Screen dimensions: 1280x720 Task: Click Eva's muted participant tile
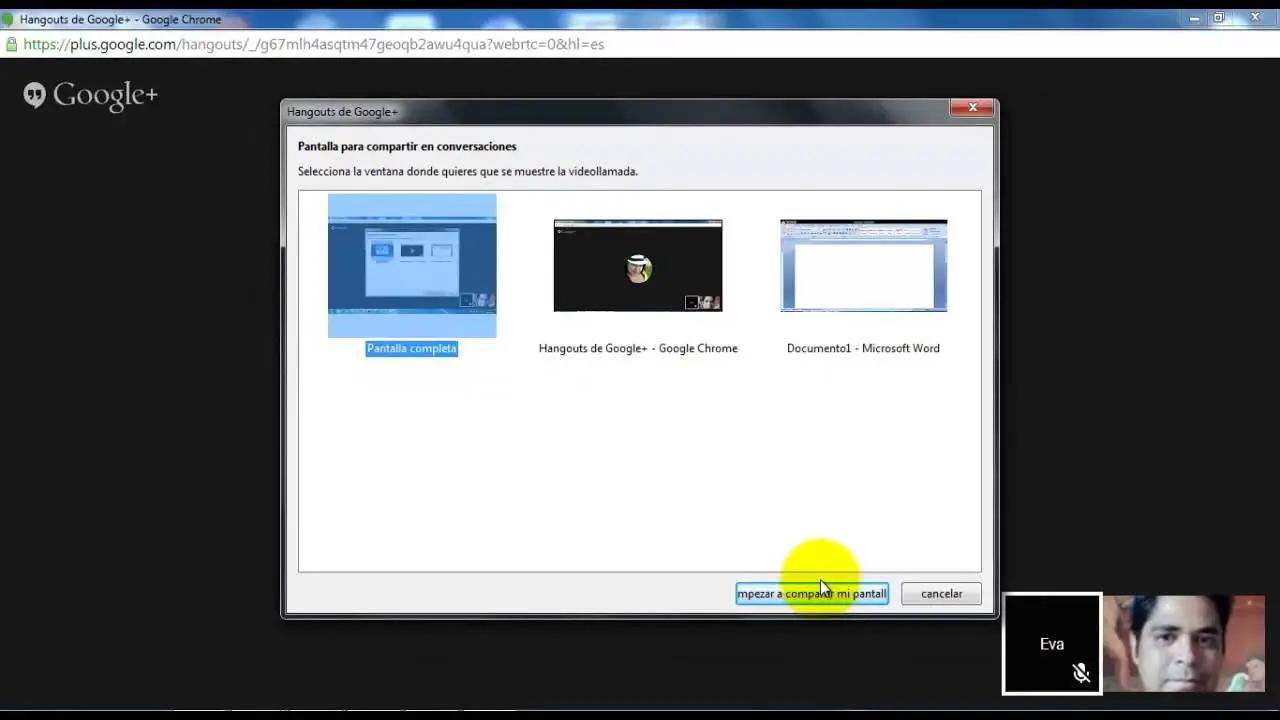(1052, 644)
